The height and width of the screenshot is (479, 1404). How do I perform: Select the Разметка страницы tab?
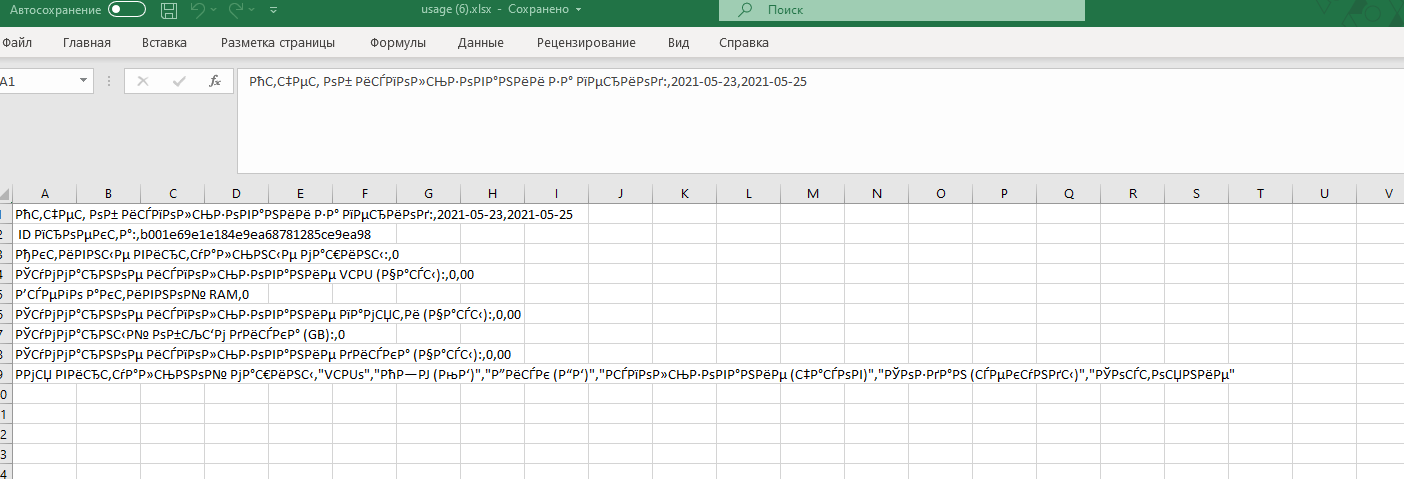coord(277,43)
